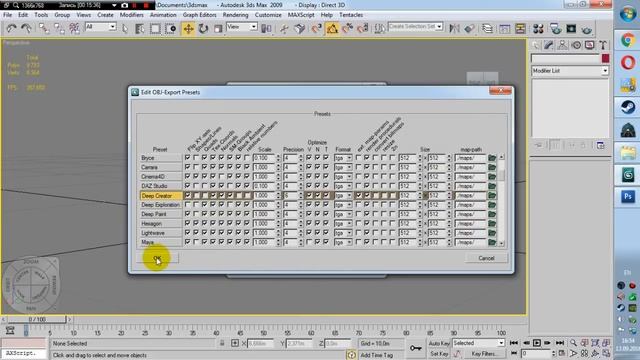This screenshot has width=640, height=360.
Task: Open the Curve Editor icon
Action: (x=504, y=28)
